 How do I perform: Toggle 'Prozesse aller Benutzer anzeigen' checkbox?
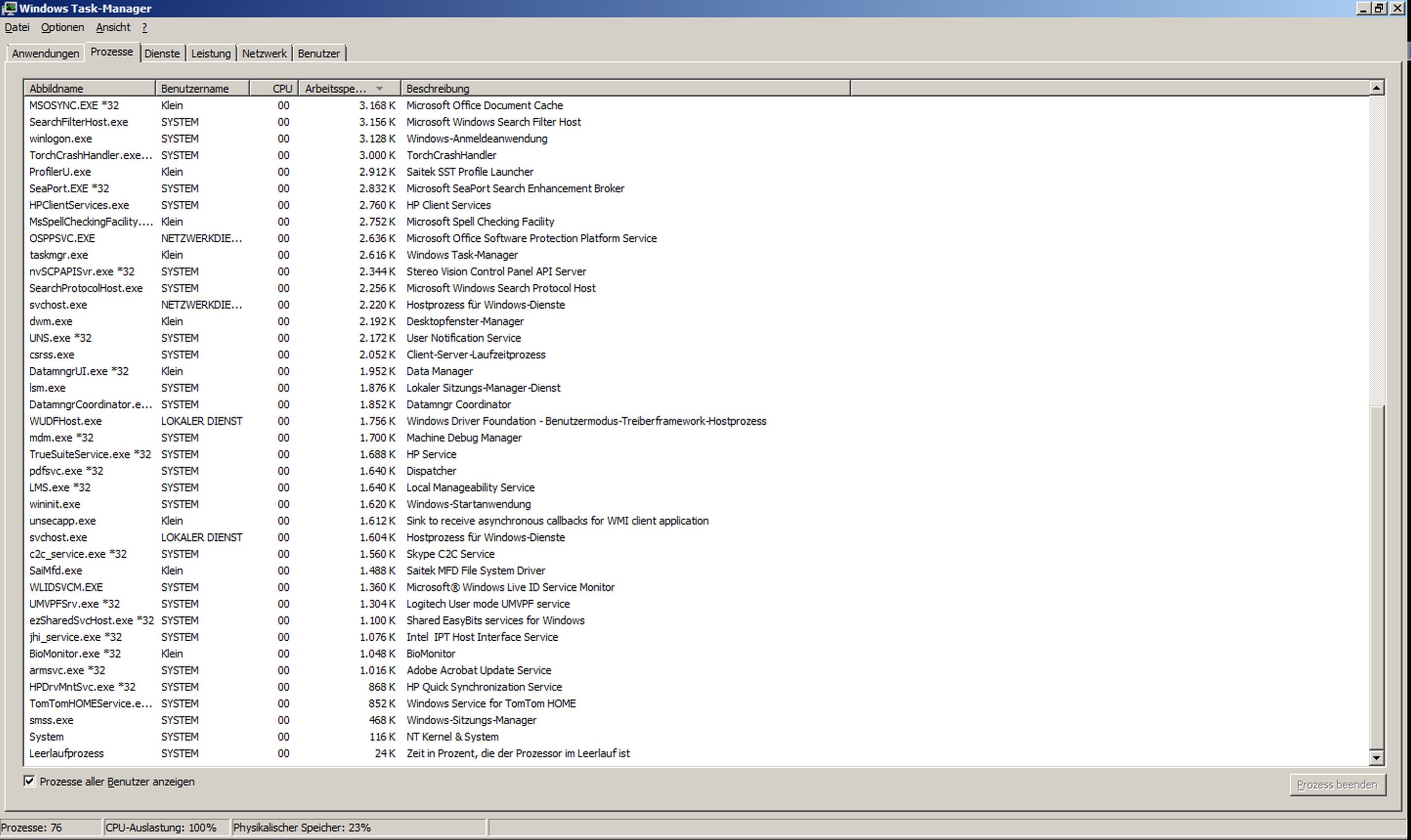tap(29, 781)
